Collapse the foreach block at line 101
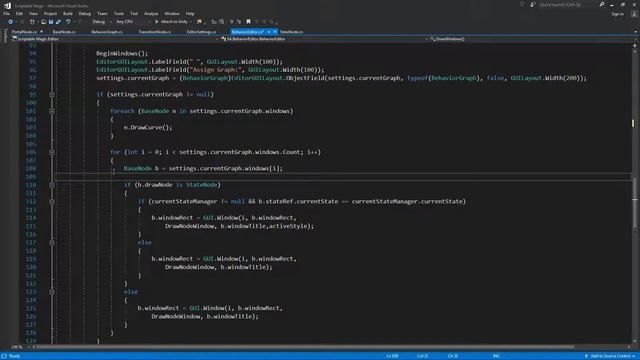The height and width of the screenshot is (360, 640). (x=52, y=111)
